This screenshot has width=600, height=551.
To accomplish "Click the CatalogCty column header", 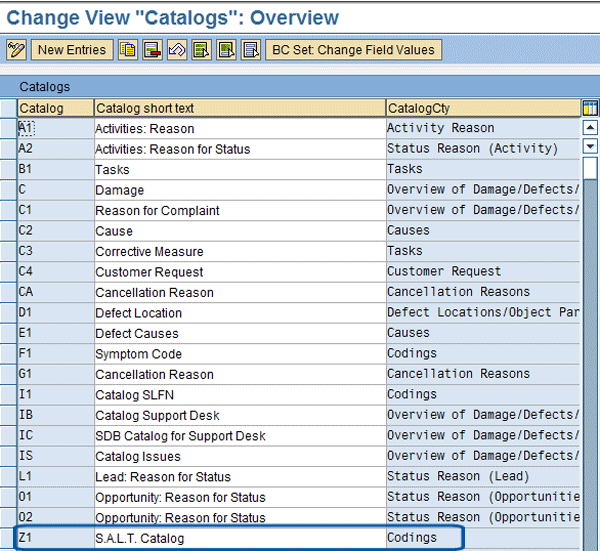I will point(482,108).
